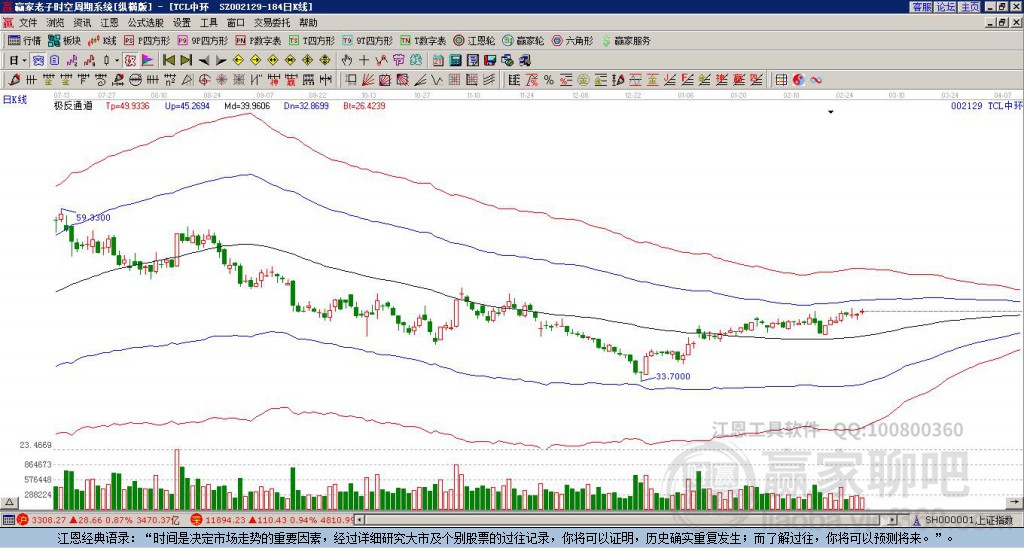The height and width of the screenshot is (548, 1024).
Task: Open 赢家服务 service button
Action: tap(626, 40)
